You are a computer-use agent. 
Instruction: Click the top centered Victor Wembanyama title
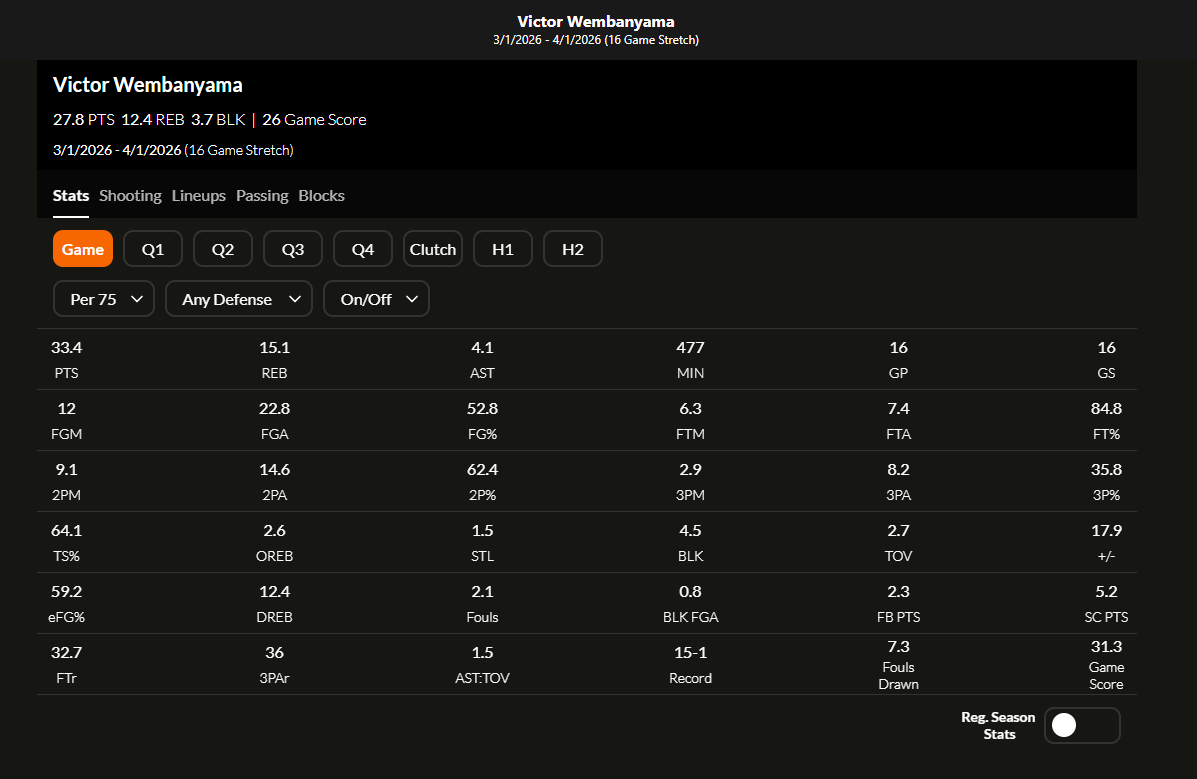595,21
